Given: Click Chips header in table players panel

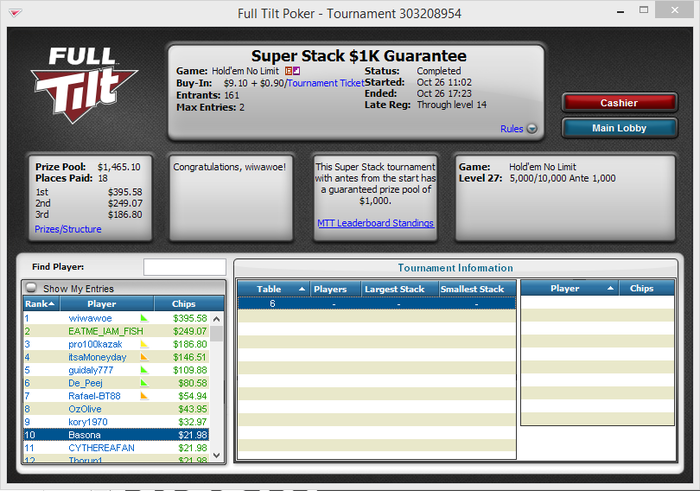Looking at the screenshot, I should tap(646, 288).
